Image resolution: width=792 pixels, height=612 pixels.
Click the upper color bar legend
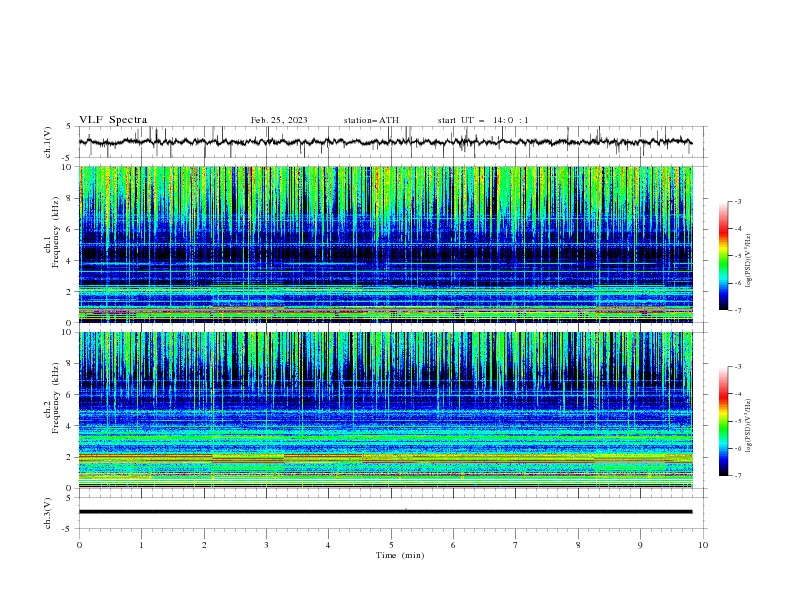[724, 256]
